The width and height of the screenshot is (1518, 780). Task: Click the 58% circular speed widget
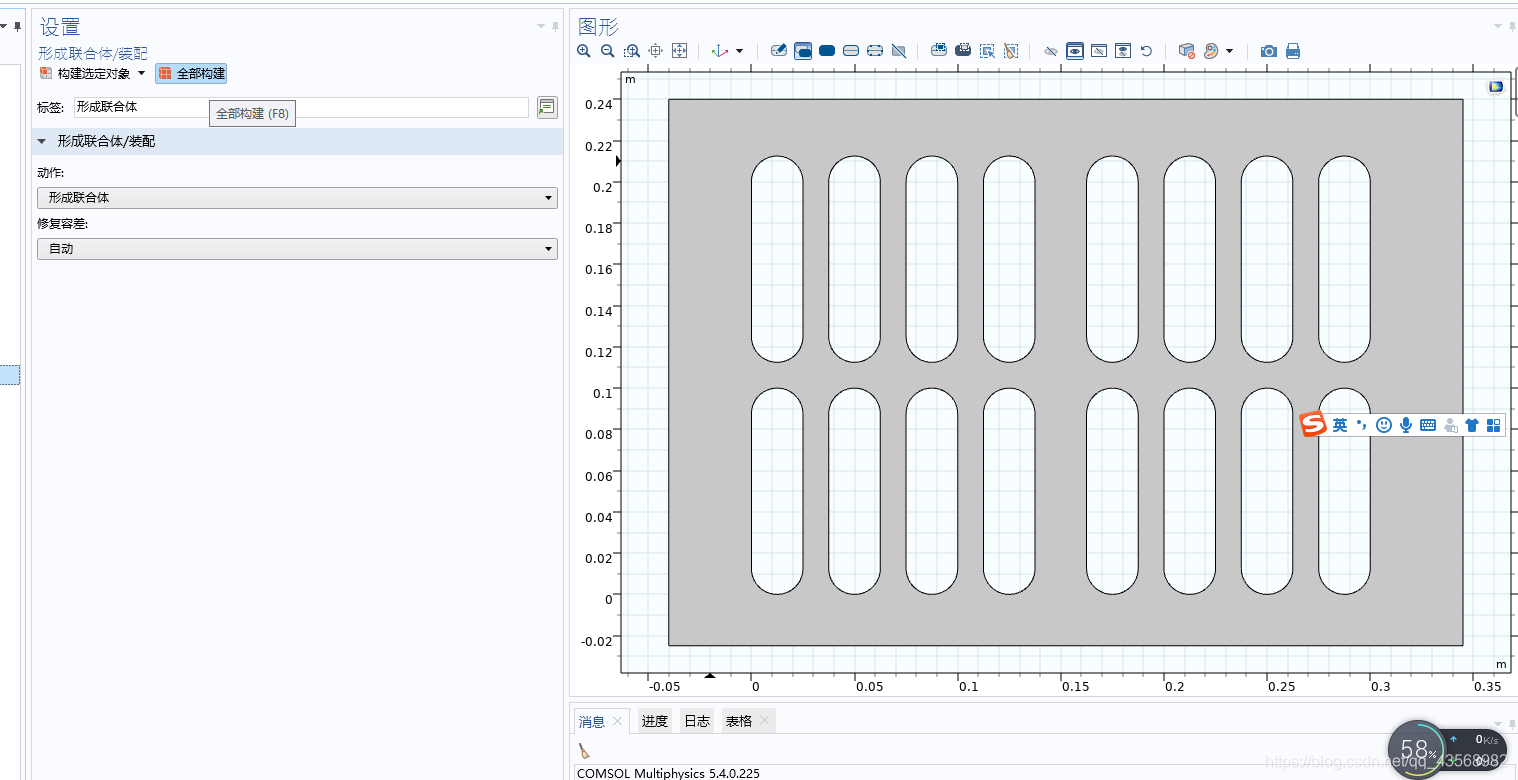click(x=1418, y=750)
